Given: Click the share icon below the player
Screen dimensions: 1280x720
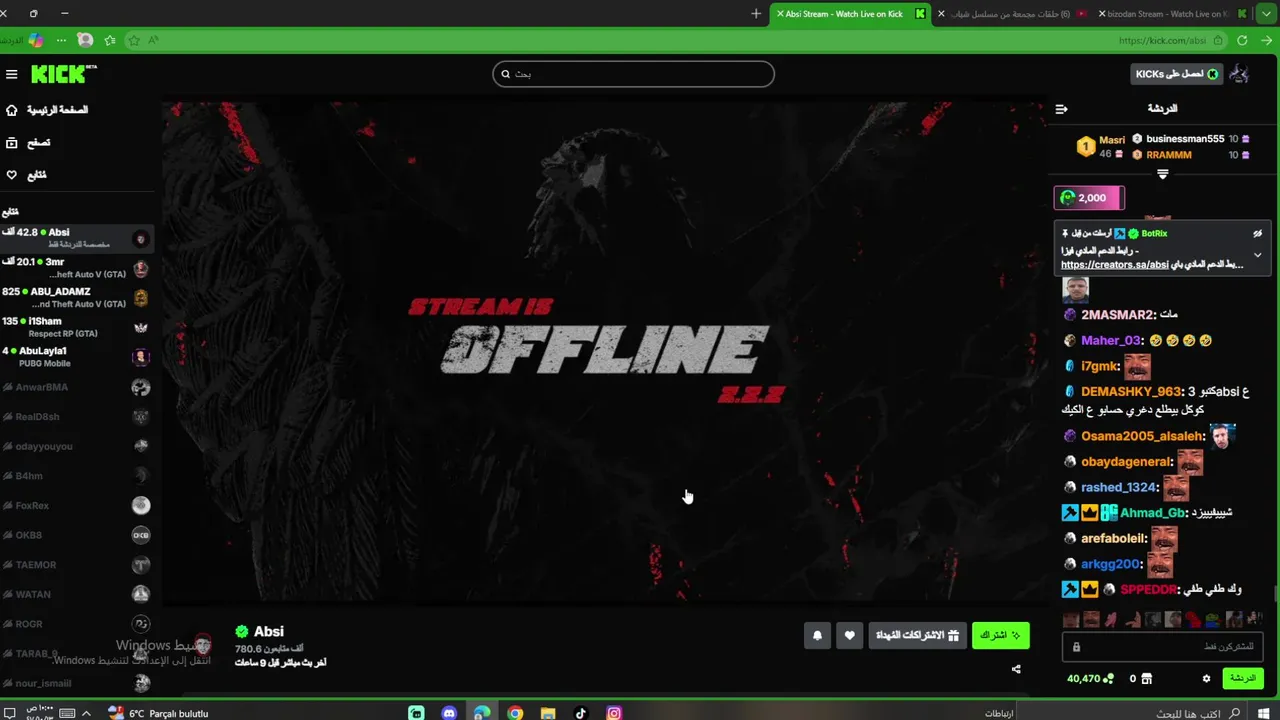Looking at the screenshot, I should (x=1016, y=669).
